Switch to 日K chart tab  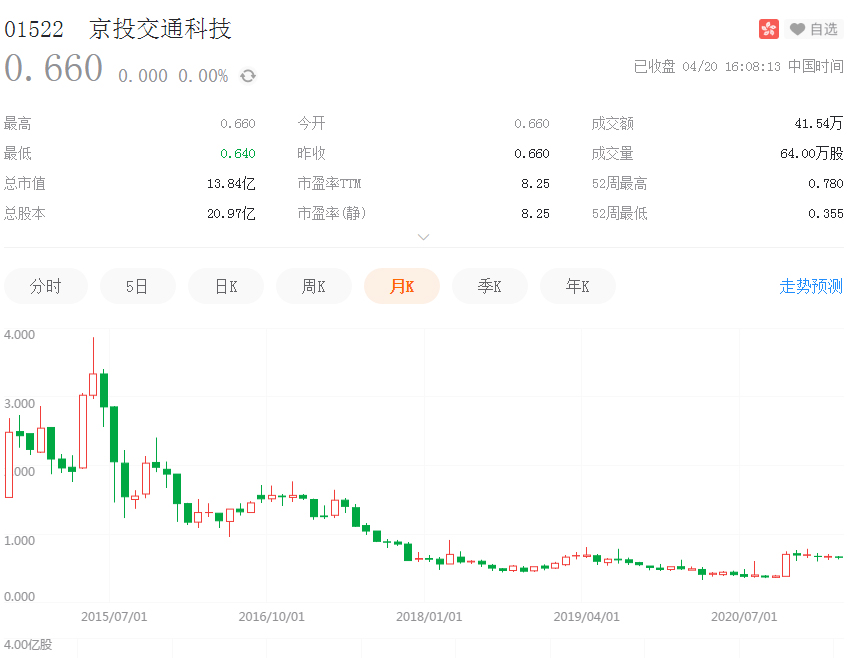226,286
